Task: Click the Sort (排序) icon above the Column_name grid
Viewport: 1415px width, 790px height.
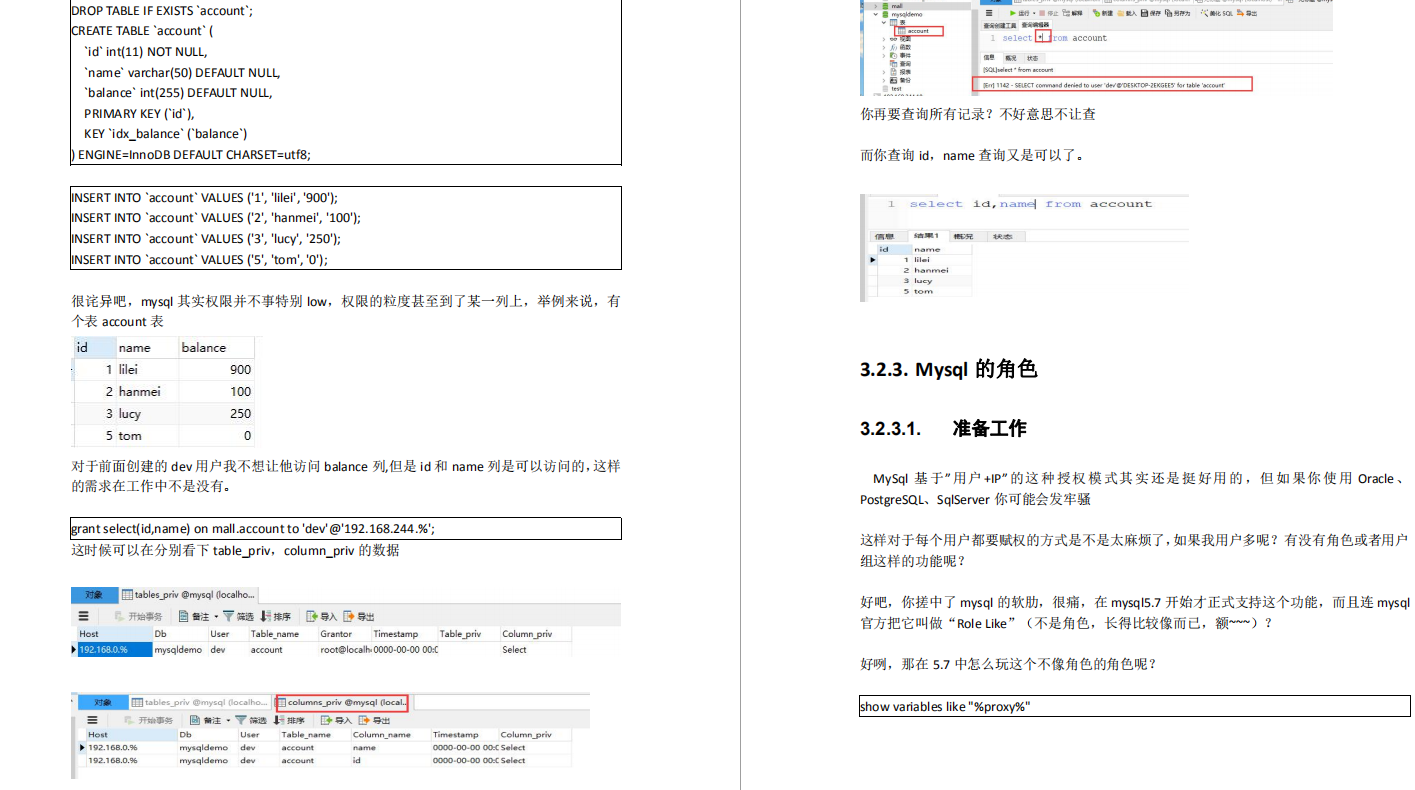Action: pos(278,720)
